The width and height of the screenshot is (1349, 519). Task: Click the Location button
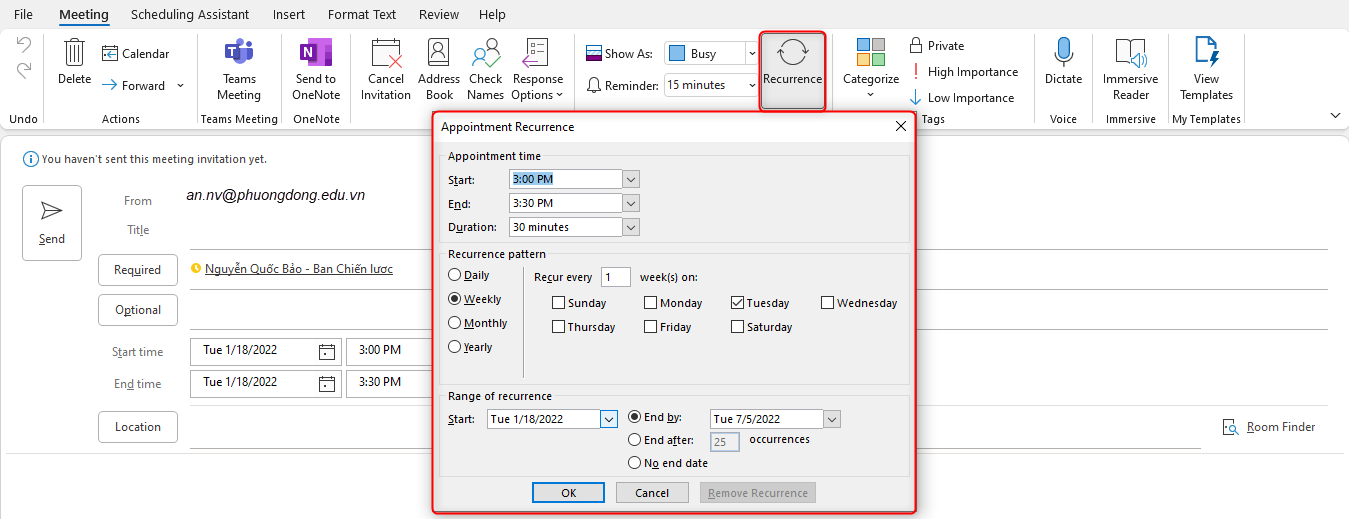click(x=138, y=427)
